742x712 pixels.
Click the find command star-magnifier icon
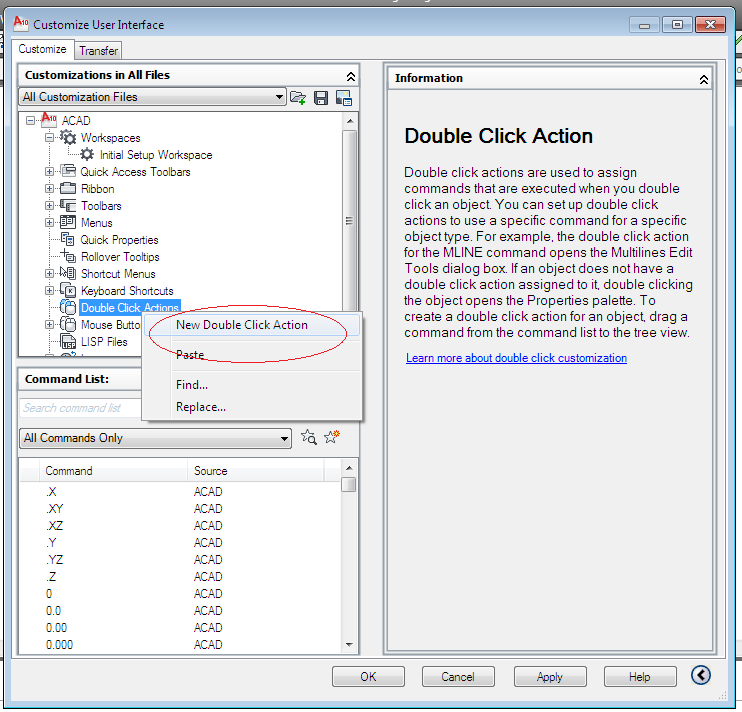[309, 437]
